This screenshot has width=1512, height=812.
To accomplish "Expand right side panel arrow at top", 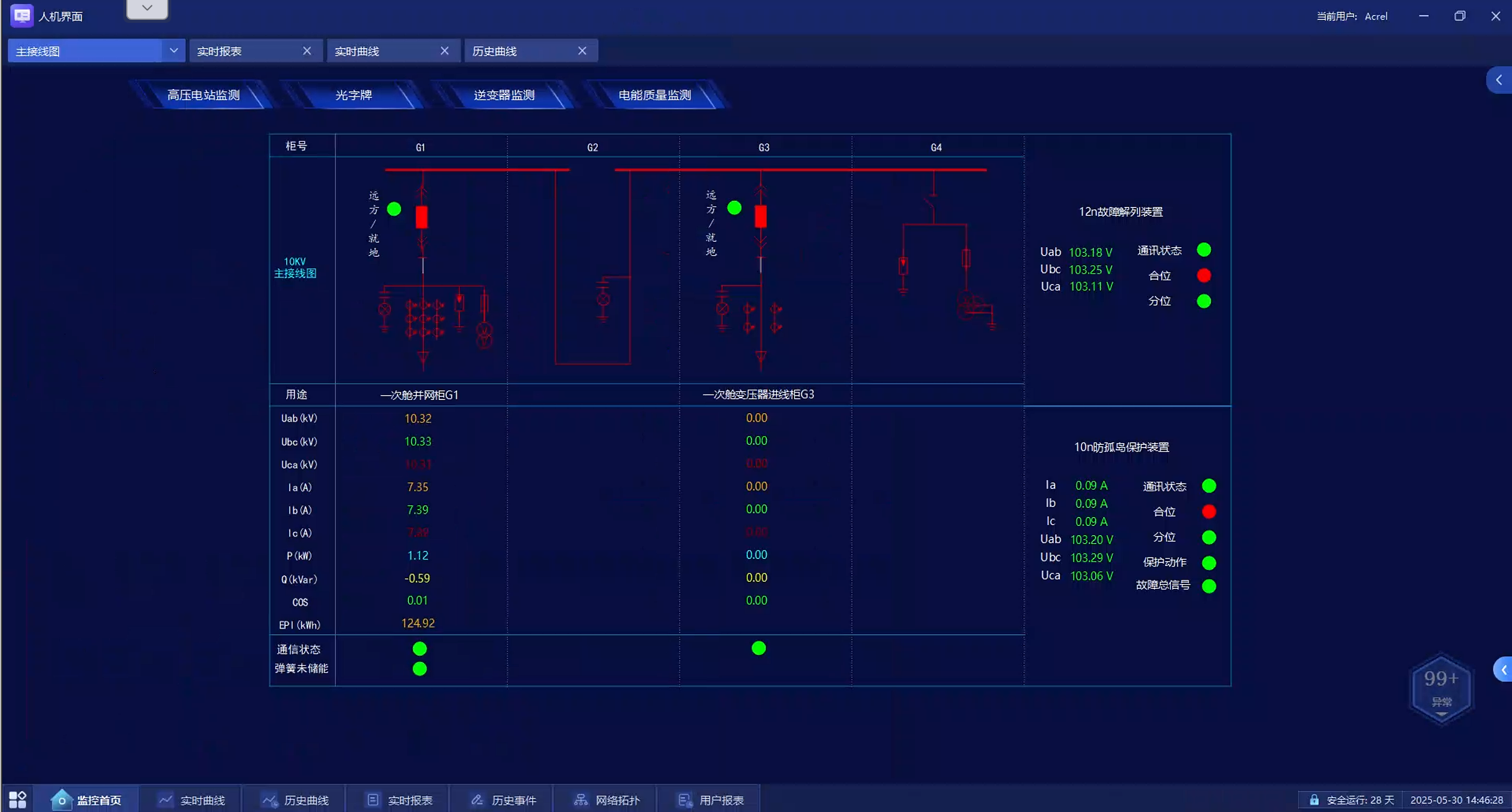I will pyautogui.click(x=1499, y=80).
